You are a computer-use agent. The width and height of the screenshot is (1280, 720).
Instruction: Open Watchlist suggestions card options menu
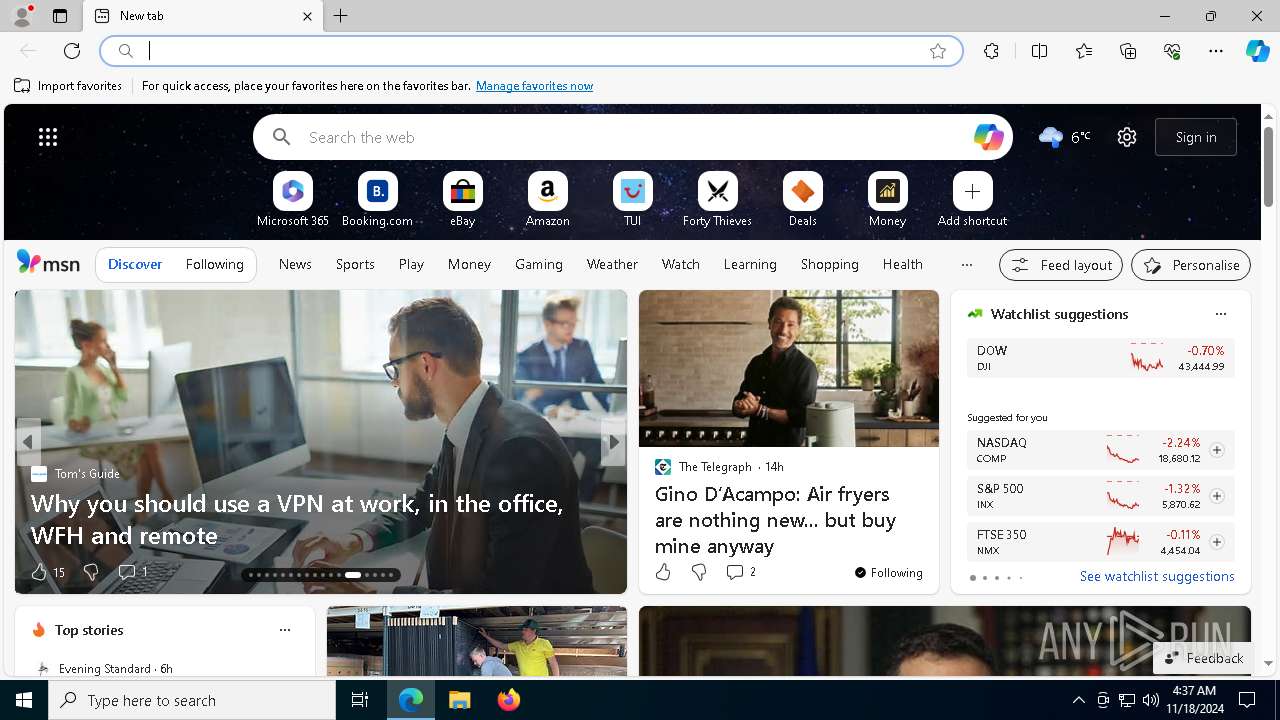coord(1220,314)
